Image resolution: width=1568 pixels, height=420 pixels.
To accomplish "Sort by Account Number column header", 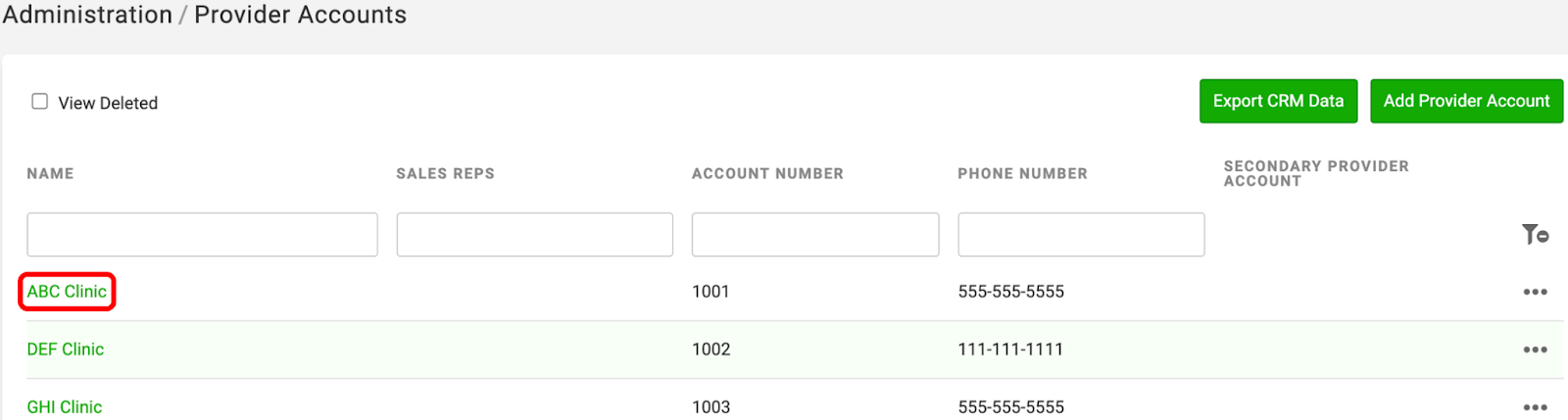I will tap(767, 173).
